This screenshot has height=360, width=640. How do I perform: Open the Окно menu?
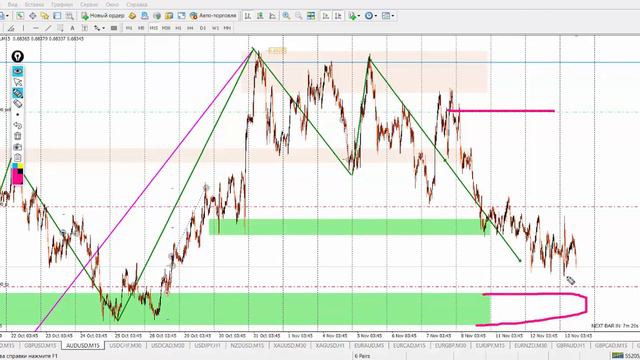click(112, 4)
